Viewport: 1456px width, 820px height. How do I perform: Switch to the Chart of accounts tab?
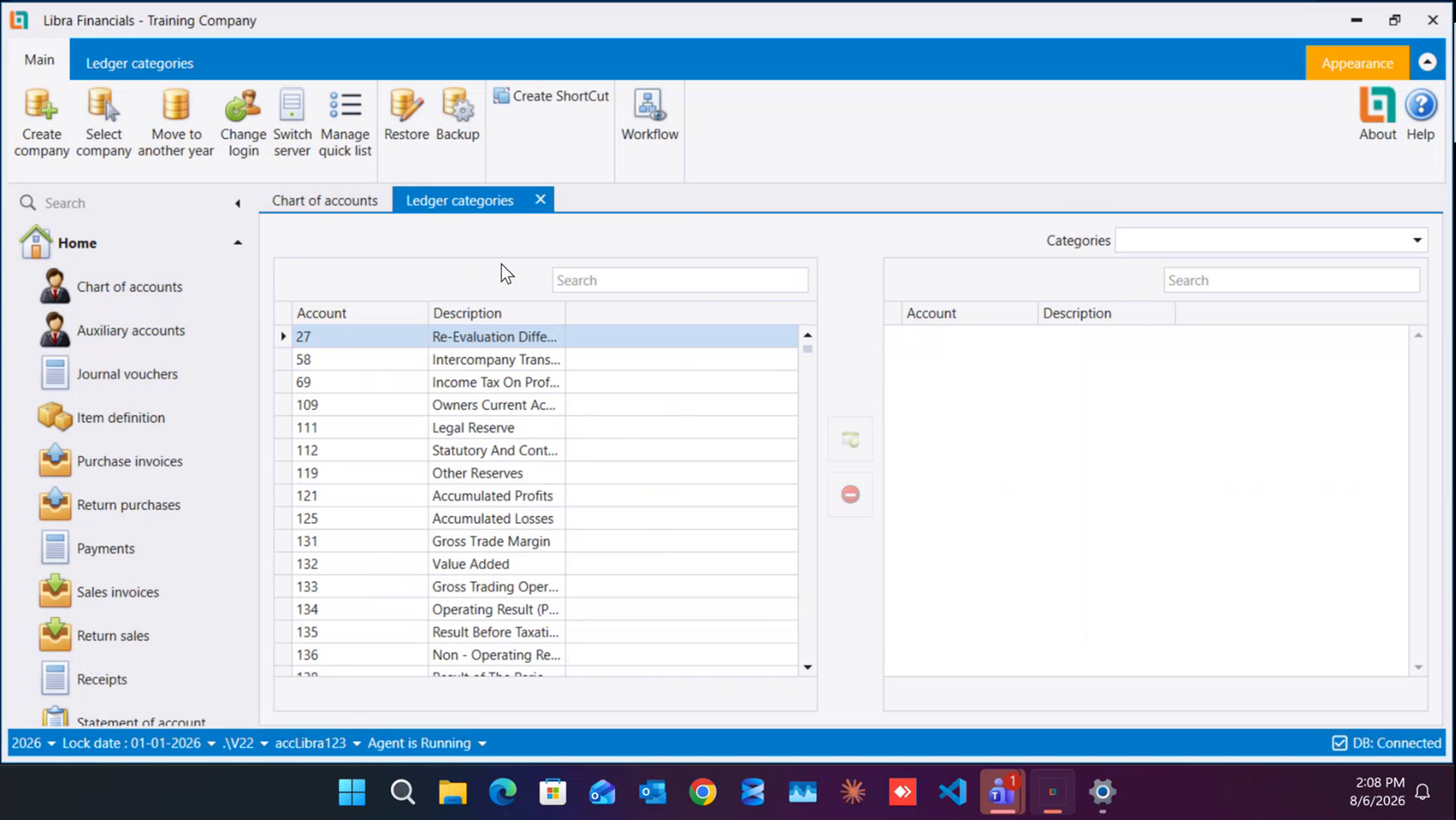click(x=325, y=201)
